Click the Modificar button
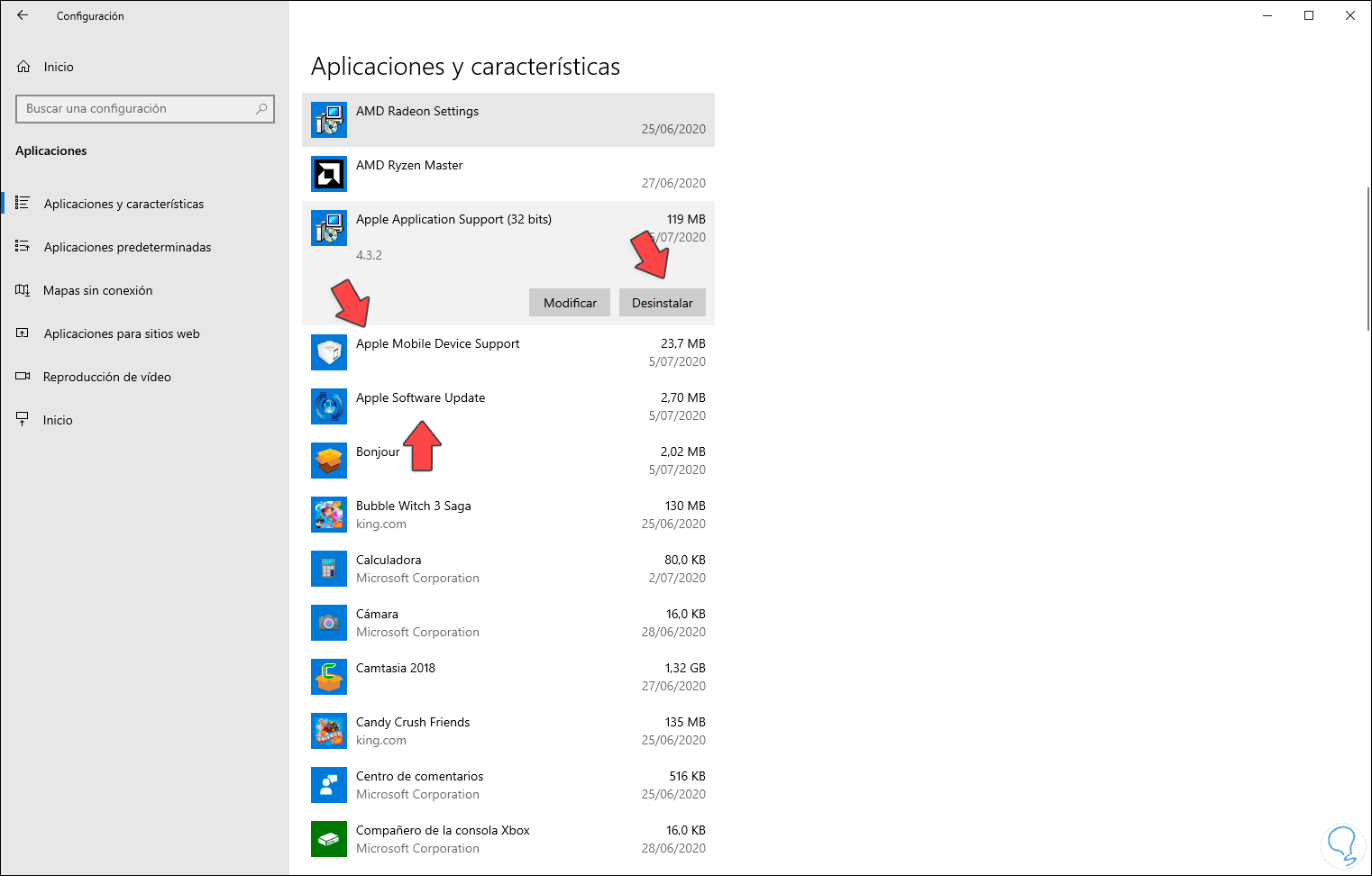This screenshot has height=876, width=1372. tap(570, 303)
